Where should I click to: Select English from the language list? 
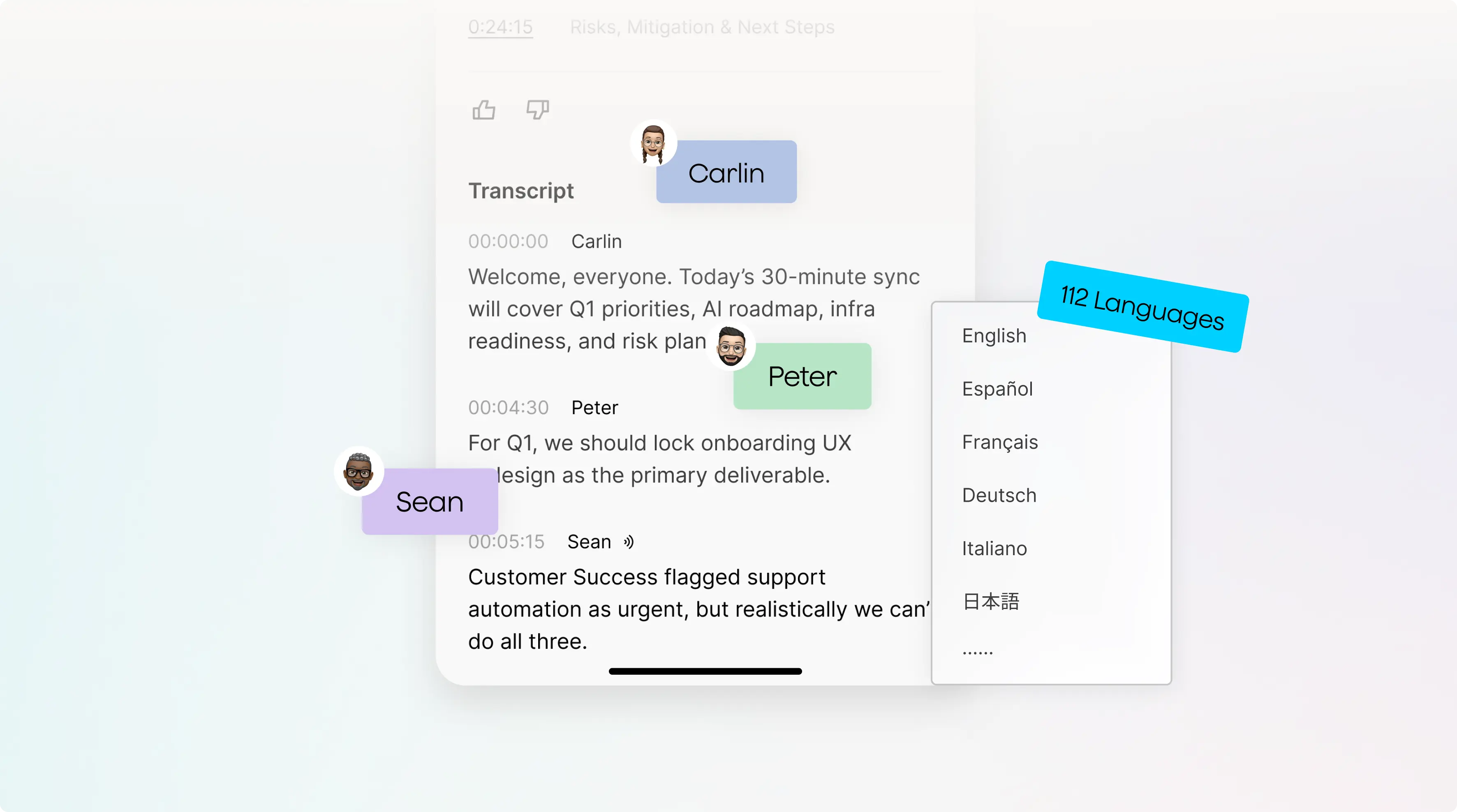[994, 336]
